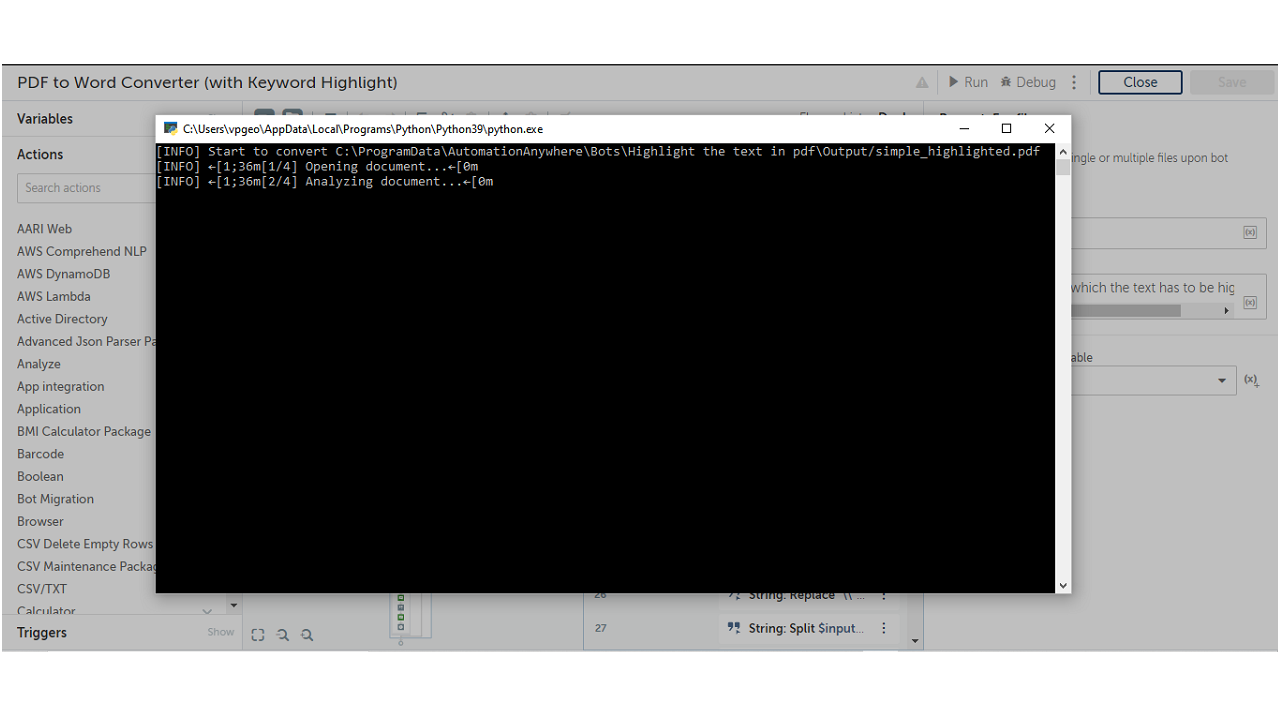Screen dimensions: 1280x720
Task: Minimize the python.exe console window
Action: click(964, 128)
